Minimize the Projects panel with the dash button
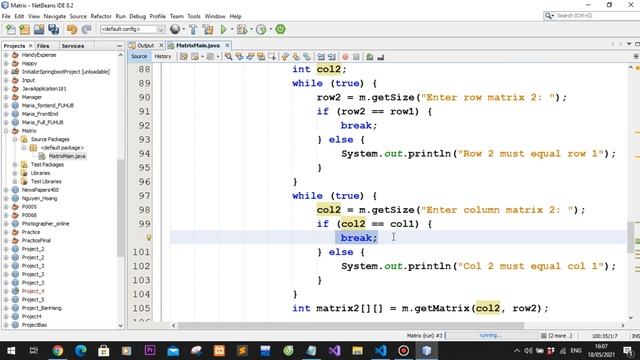640x360 pixels. (x=119, y=46)
